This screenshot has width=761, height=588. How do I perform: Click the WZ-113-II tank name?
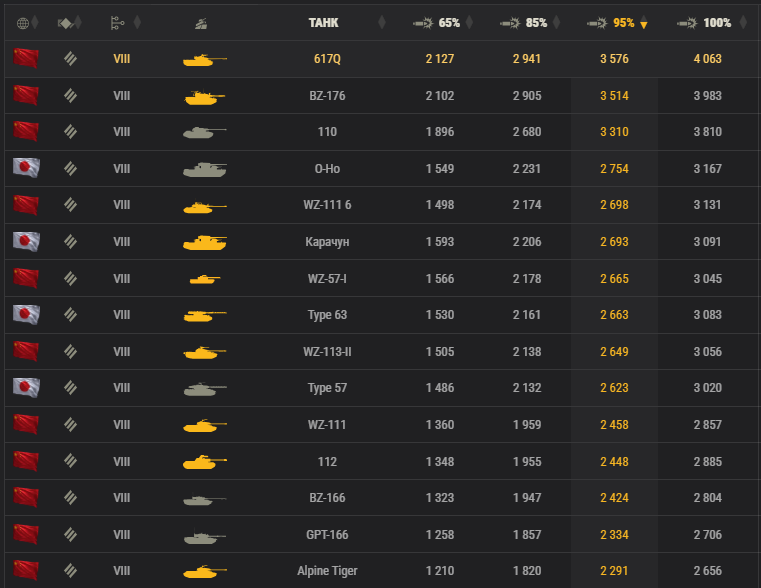coord(327,352)
